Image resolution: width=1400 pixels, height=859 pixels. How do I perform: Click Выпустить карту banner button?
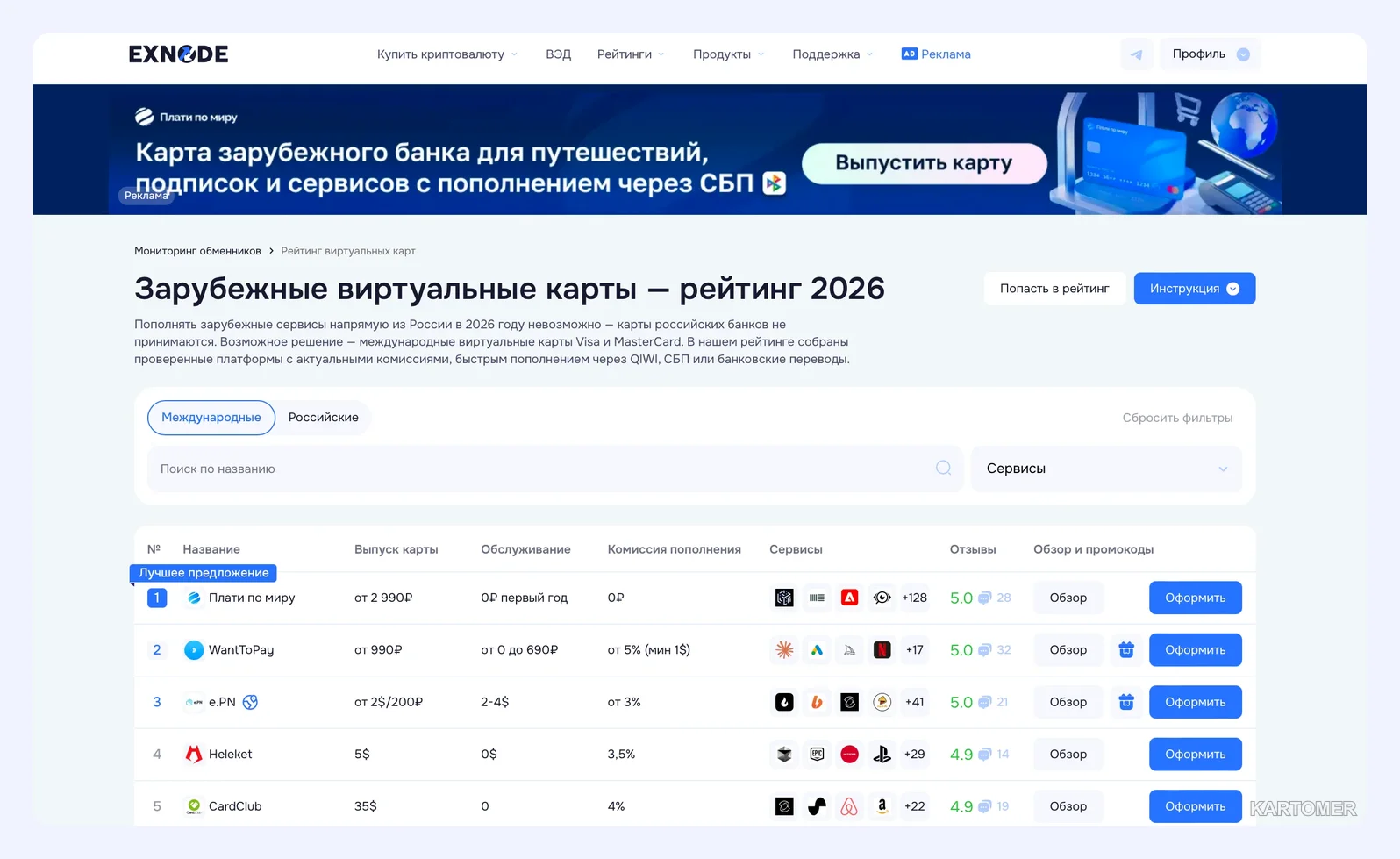924,163
